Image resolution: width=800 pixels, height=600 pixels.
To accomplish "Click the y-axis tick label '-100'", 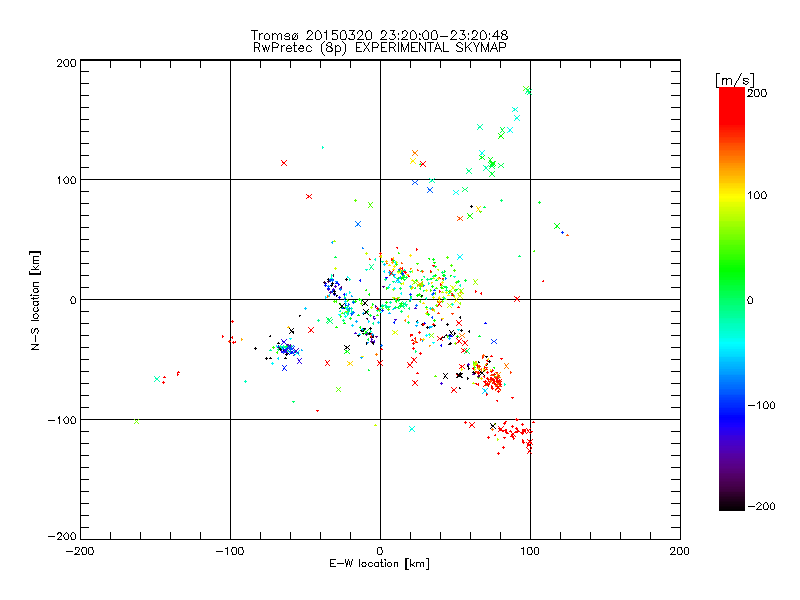I will click(x=62, y=420).
